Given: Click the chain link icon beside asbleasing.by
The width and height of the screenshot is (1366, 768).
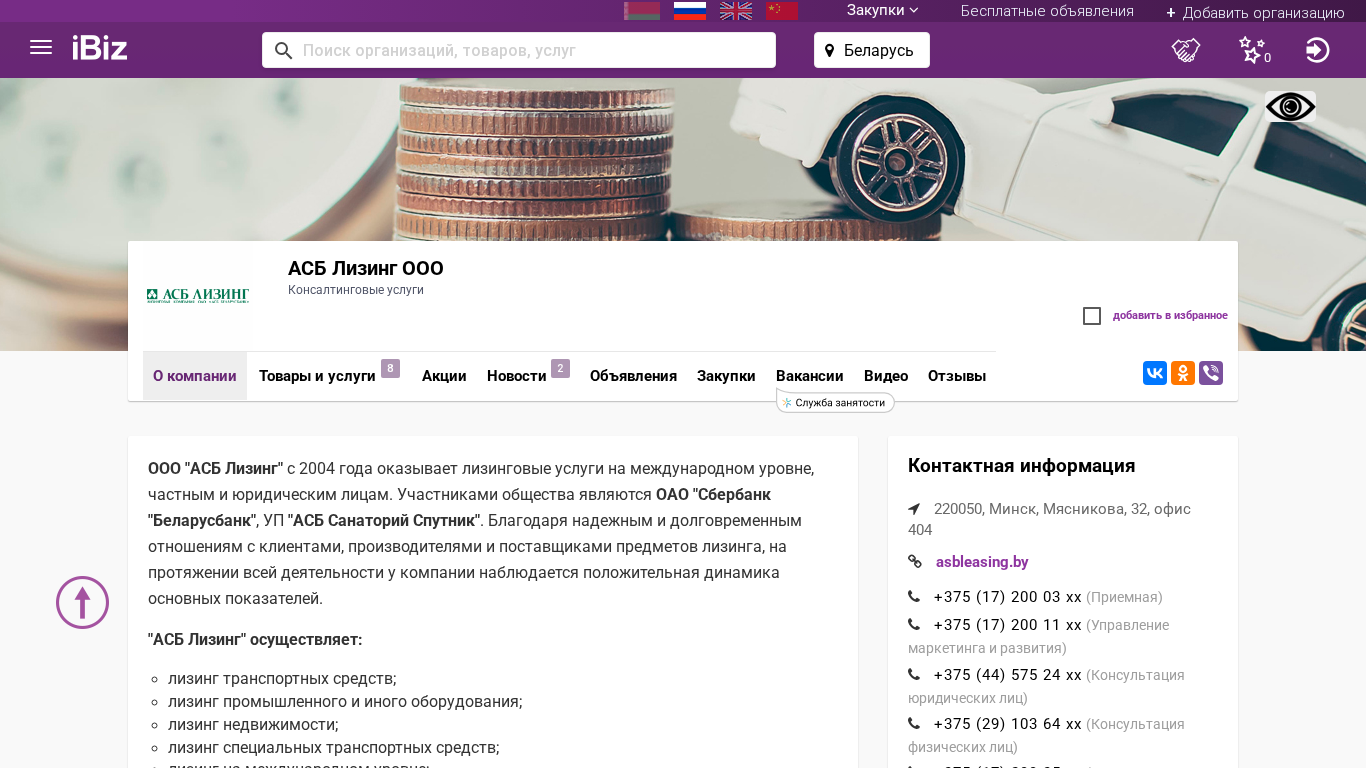Looking at the screenshot, I should pyautogui.click(x=914, y=562).
